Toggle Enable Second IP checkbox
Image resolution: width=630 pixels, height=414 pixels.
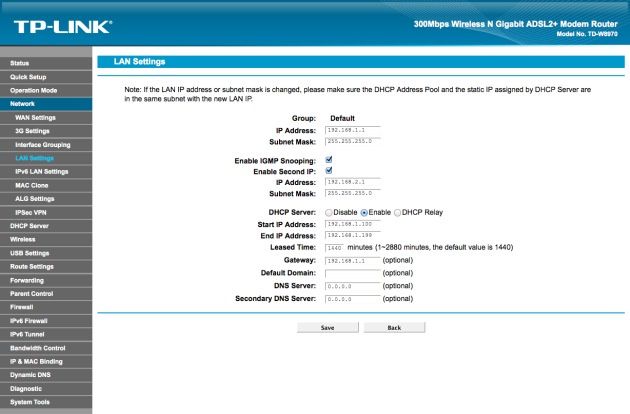tap(329, 170)
